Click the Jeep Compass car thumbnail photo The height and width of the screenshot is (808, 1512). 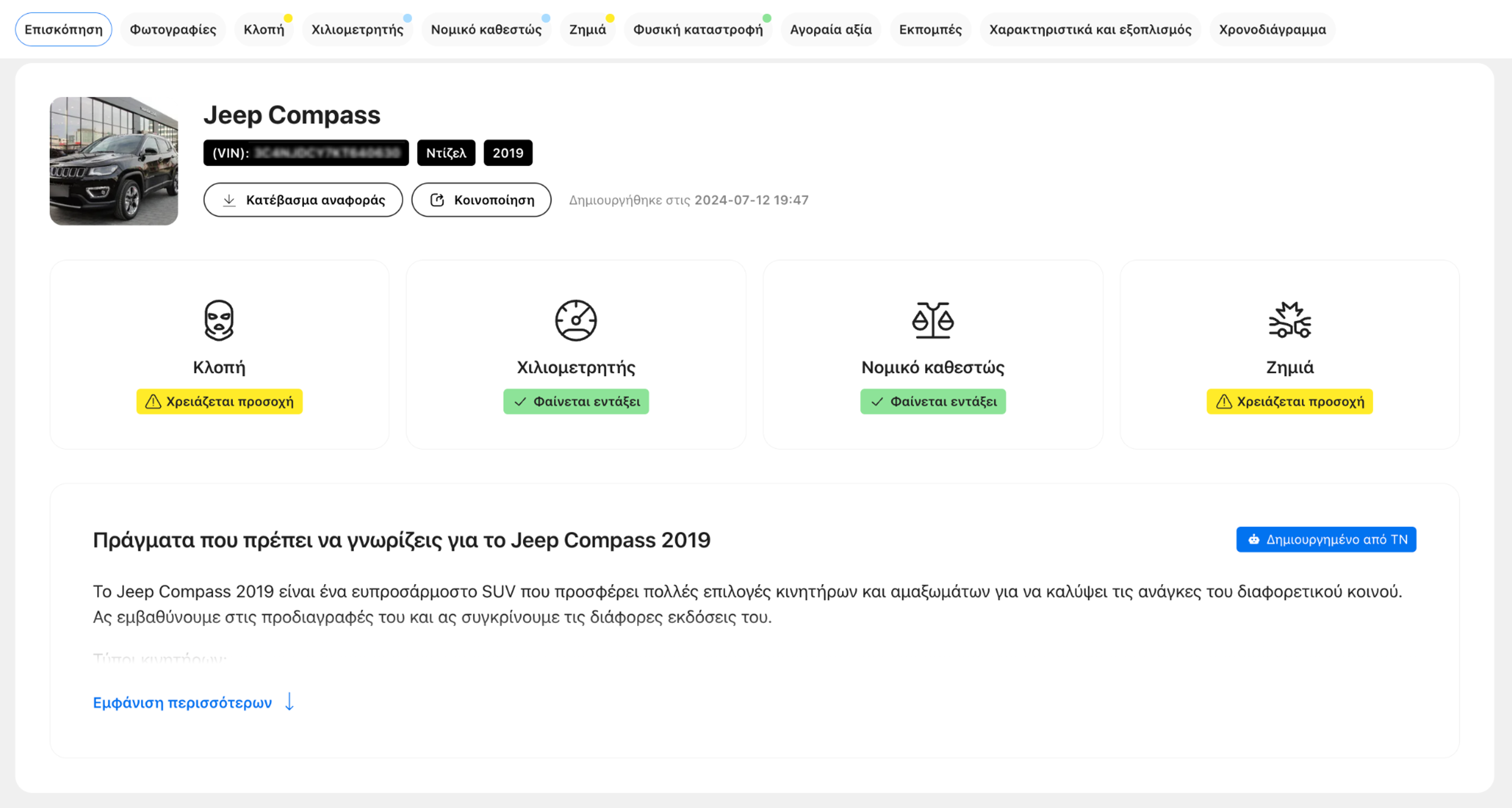pyautogui.click(x=114, y=161)
